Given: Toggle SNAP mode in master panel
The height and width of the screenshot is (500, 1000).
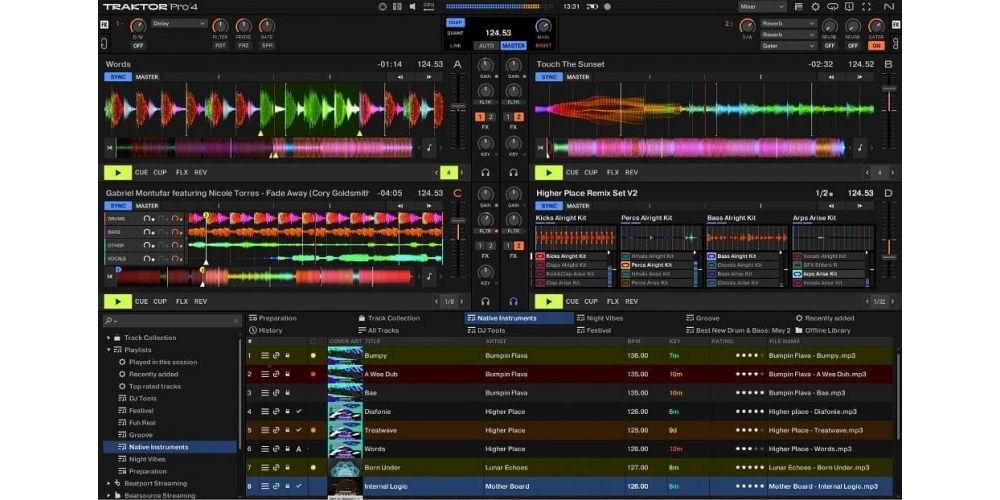Looking at the screenshot, I should (x=455, y=22).
